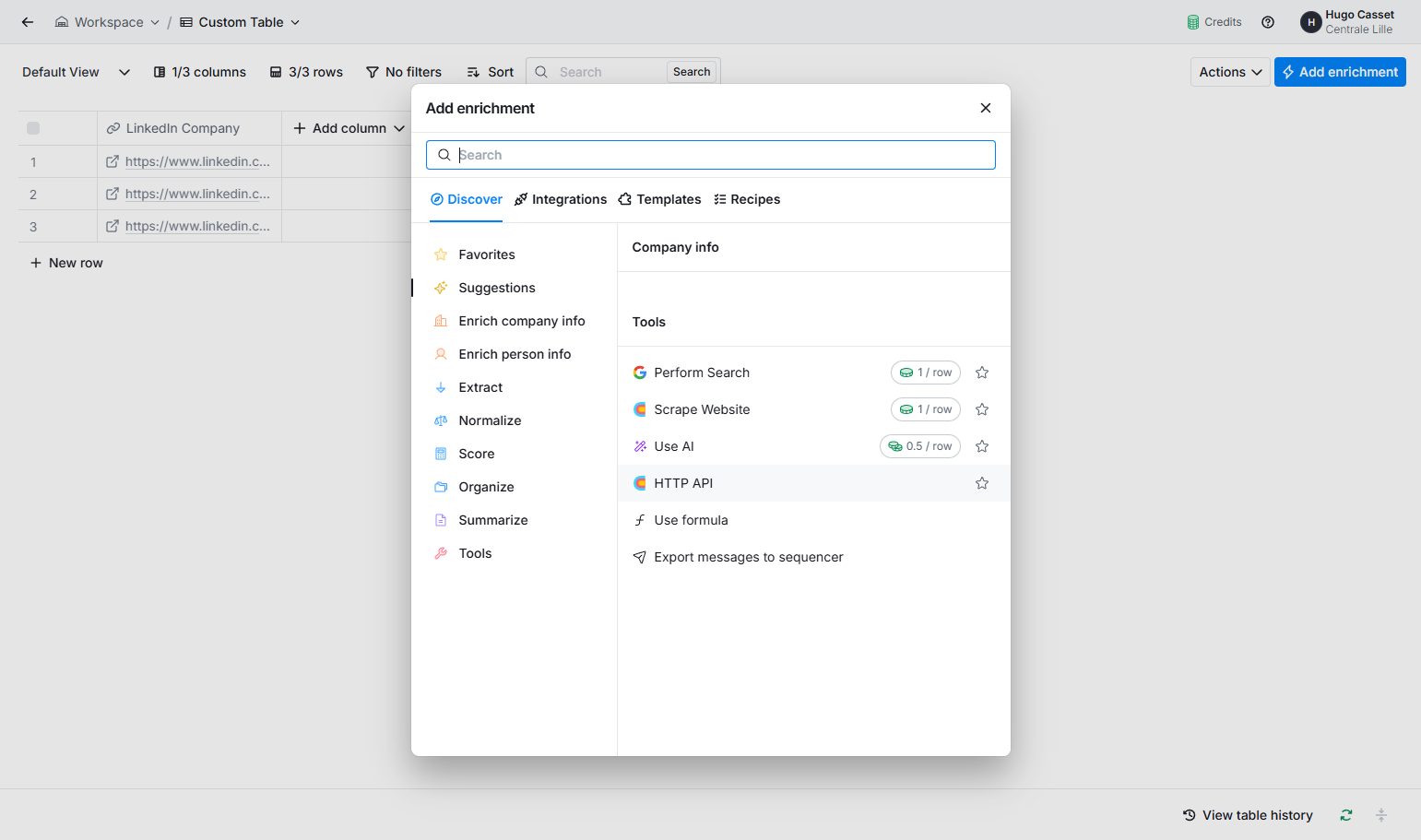Image resolution: width=1421 pixels, height=840 pixels.
Task: Star the Use AI tool
Action: click(x=982, y=446)
